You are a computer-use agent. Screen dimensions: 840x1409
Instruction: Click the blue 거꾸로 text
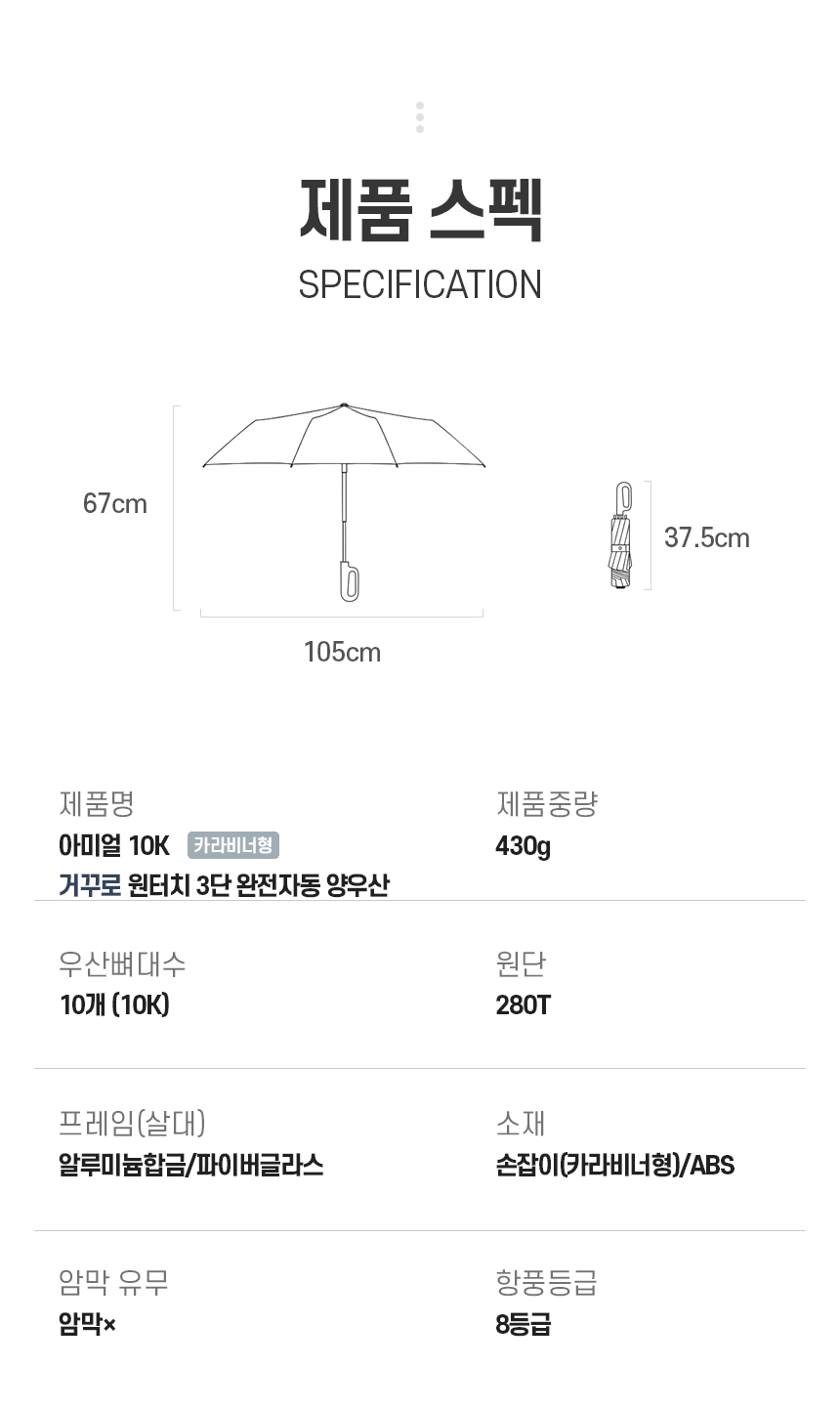(90, 885)
